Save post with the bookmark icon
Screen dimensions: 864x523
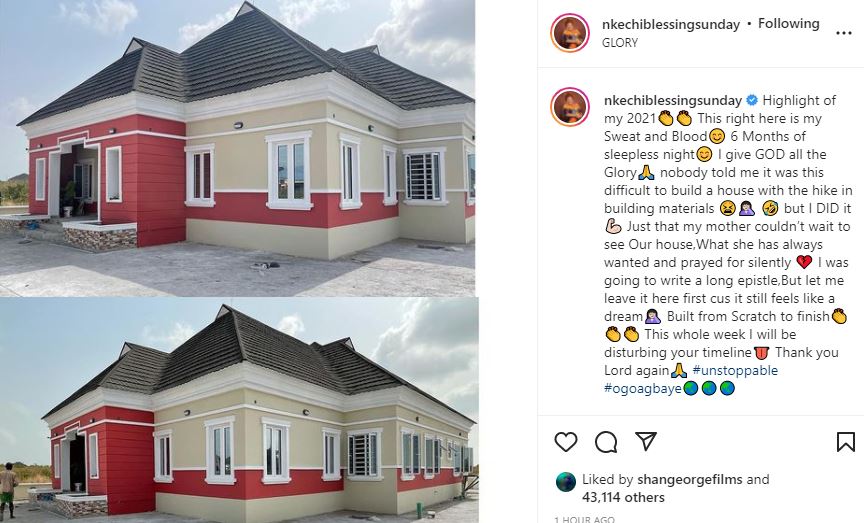coord(846,441)
